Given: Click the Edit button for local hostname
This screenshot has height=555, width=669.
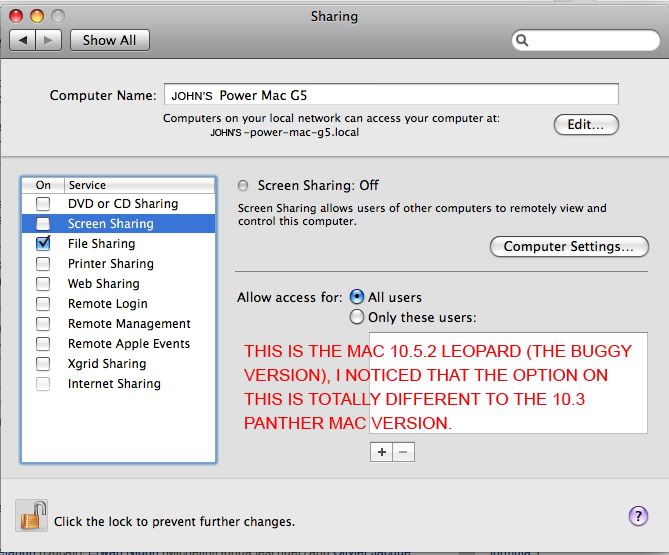Looking at the screenshot, I should click(586, 125).
